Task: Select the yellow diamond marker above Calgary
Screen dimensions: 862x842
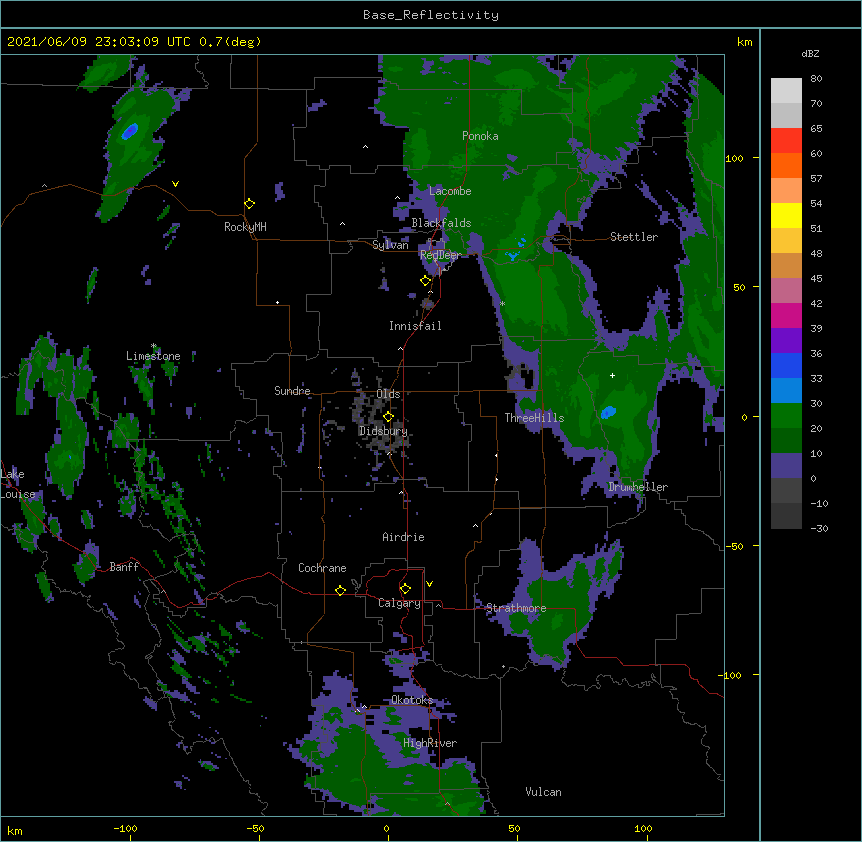Action: point(405,589)
